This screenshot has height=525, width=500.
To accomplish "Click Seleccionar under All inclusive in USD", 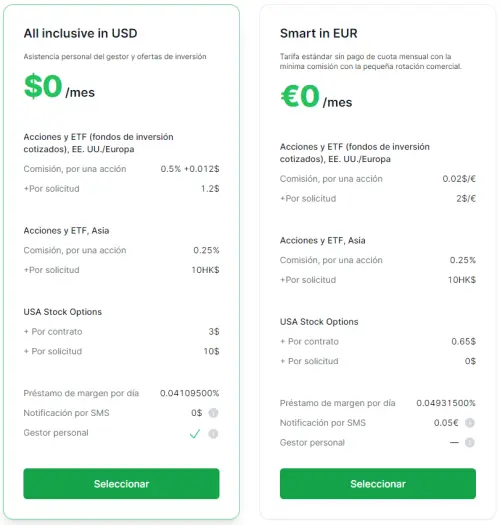I will 121,483.
